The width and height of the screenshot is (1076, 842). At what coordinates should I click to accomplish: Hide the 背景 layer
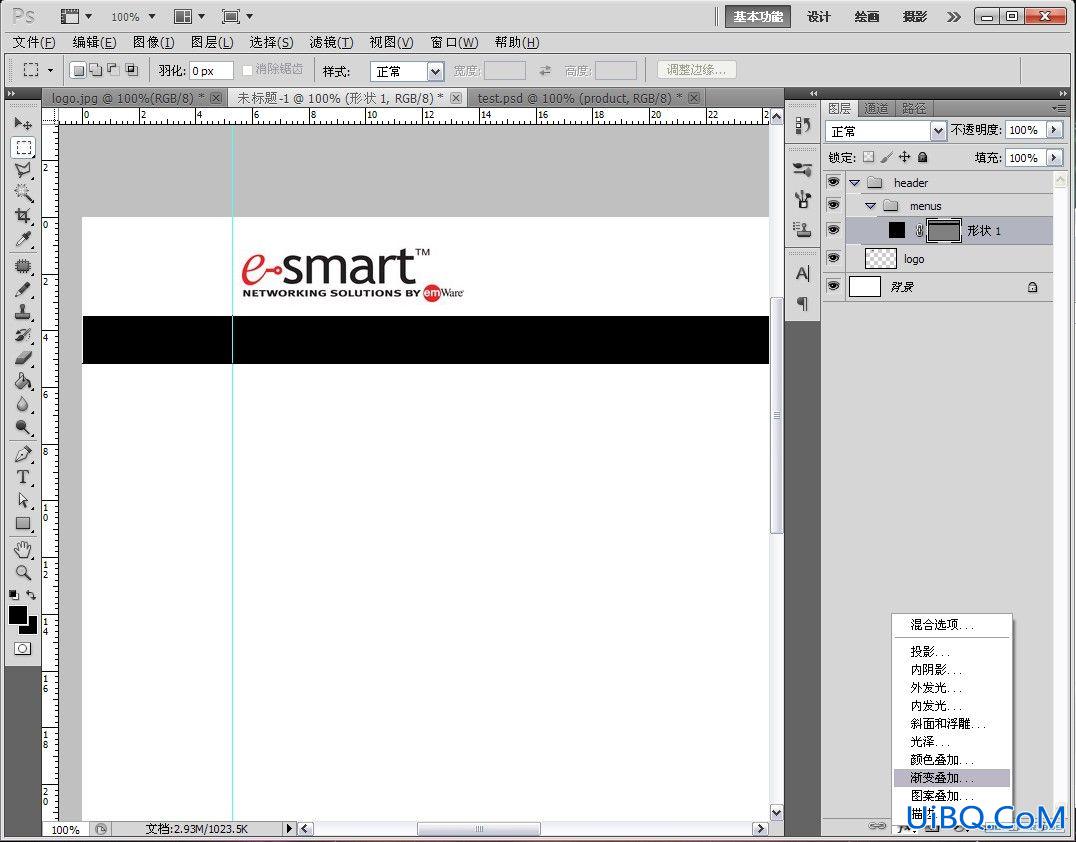coord(833,286)
